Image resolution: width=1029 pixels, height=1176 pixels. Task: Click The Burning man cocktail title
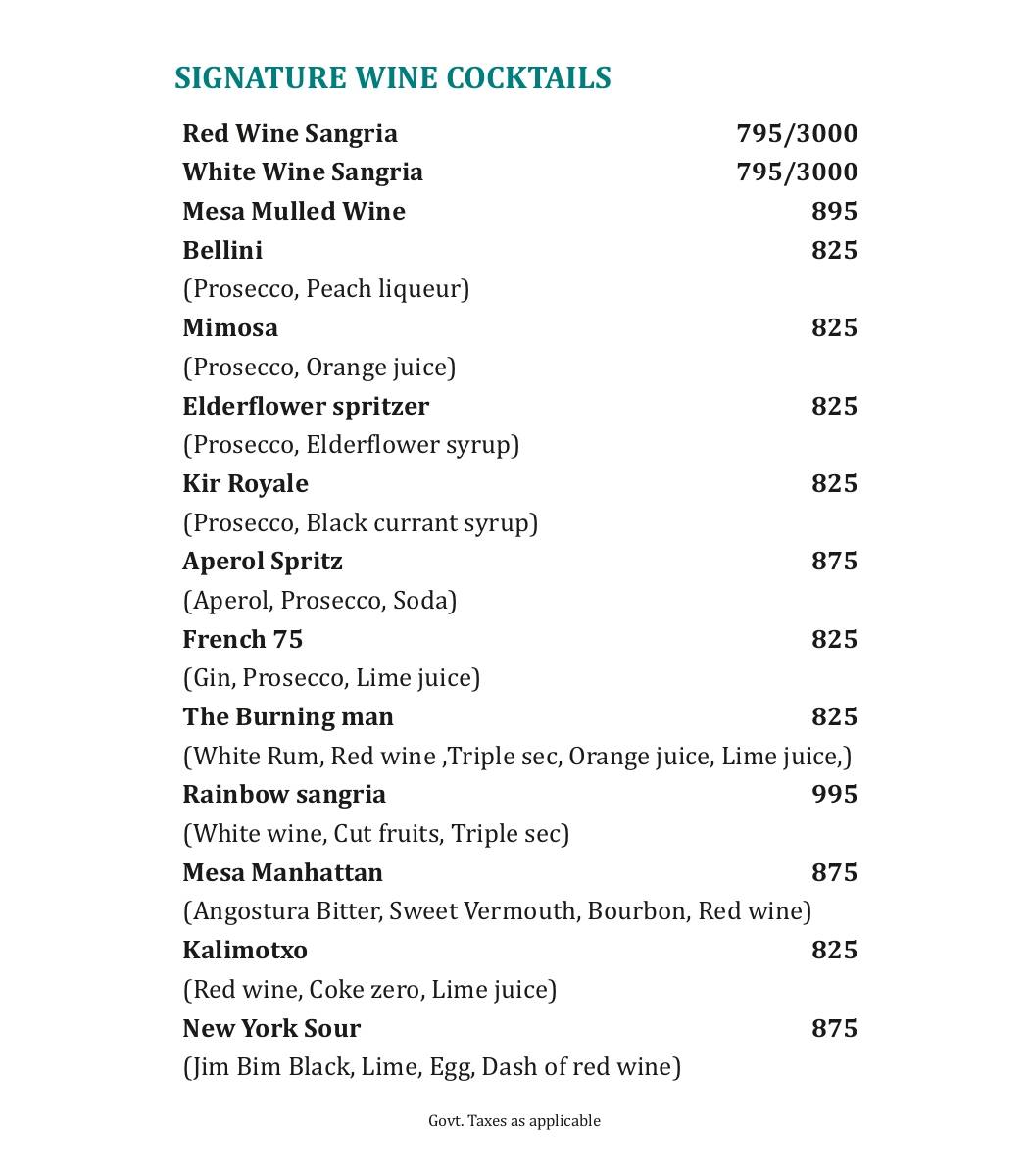coord(288,716)
